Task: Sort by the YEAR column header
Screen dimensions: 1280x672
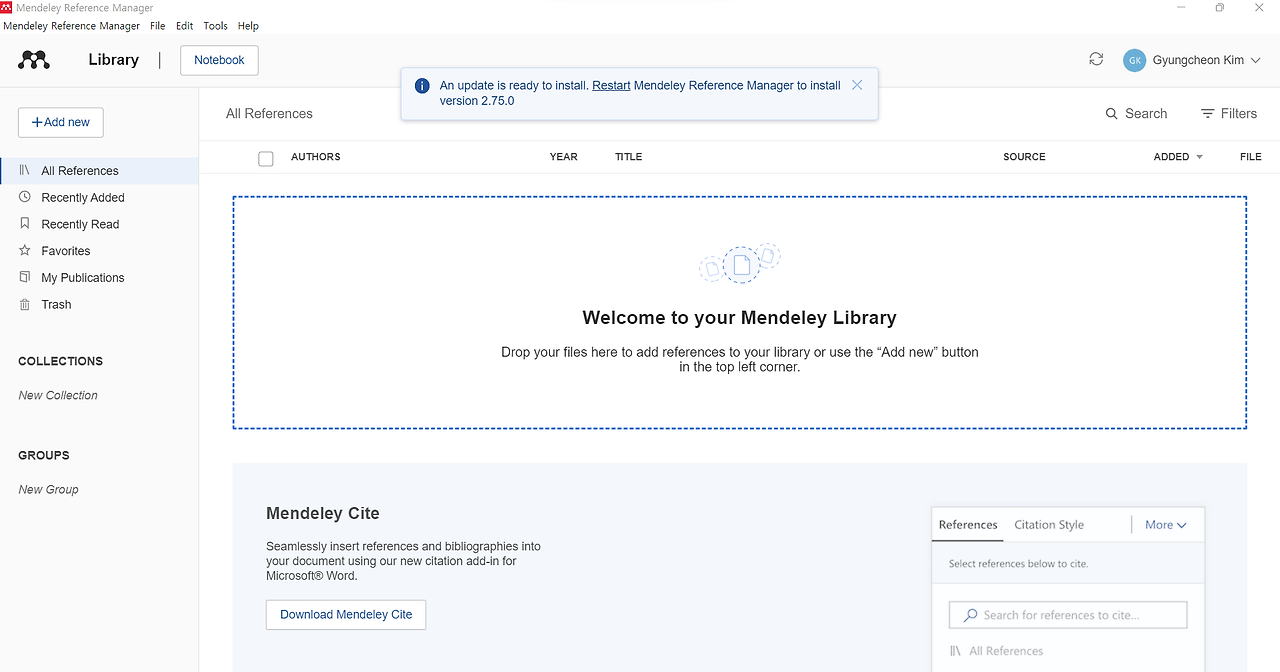Action: point(564,157)
